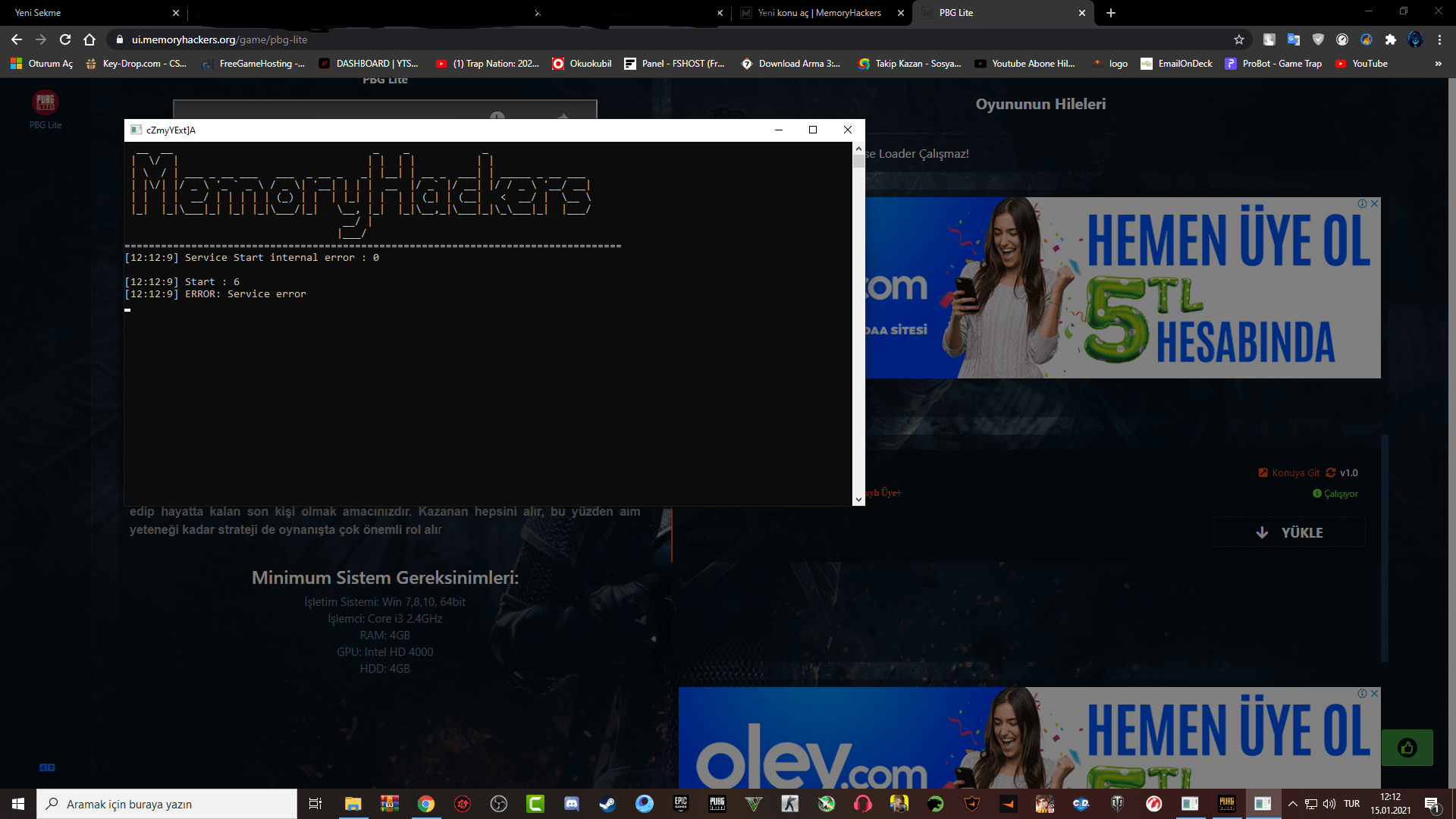Launch World of Tanks from the taskbar
This screenshot has height=819, width=1456.
1118,804
